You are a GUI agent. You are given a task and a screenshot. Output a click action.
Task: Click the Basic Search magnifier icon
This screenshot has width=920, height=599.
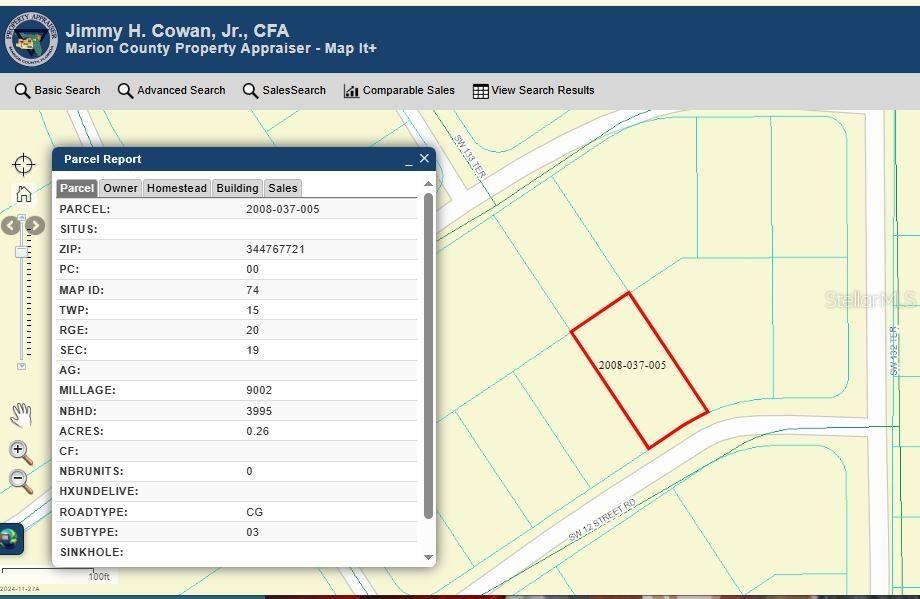[22, 90]
